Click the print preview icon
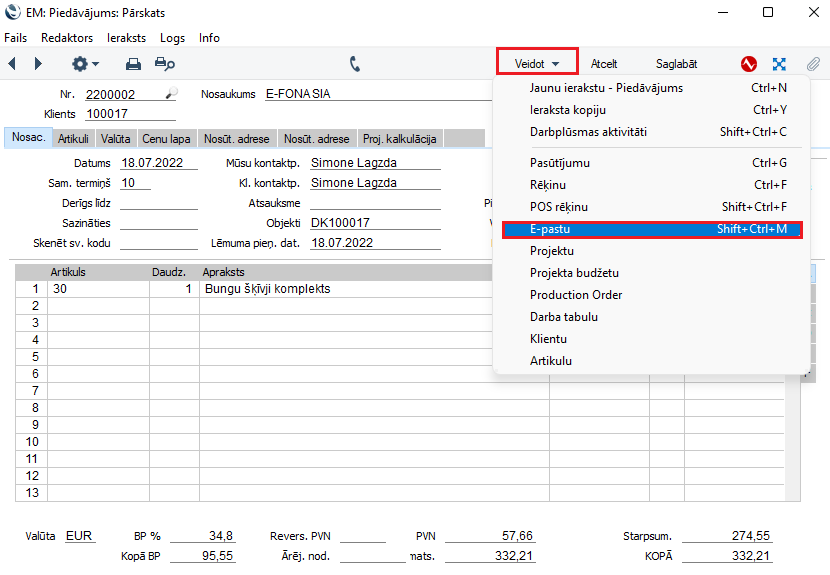This screenshot has width=830, height=575. 164,64
